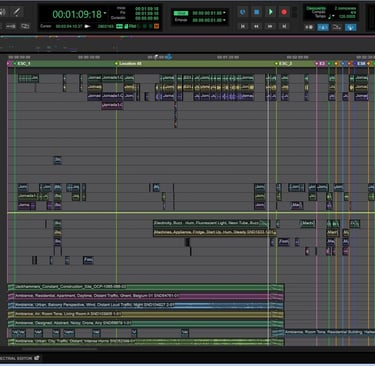Click the Start selection time field
Viewport: 375px width, 366px height.
pos(147,8)
